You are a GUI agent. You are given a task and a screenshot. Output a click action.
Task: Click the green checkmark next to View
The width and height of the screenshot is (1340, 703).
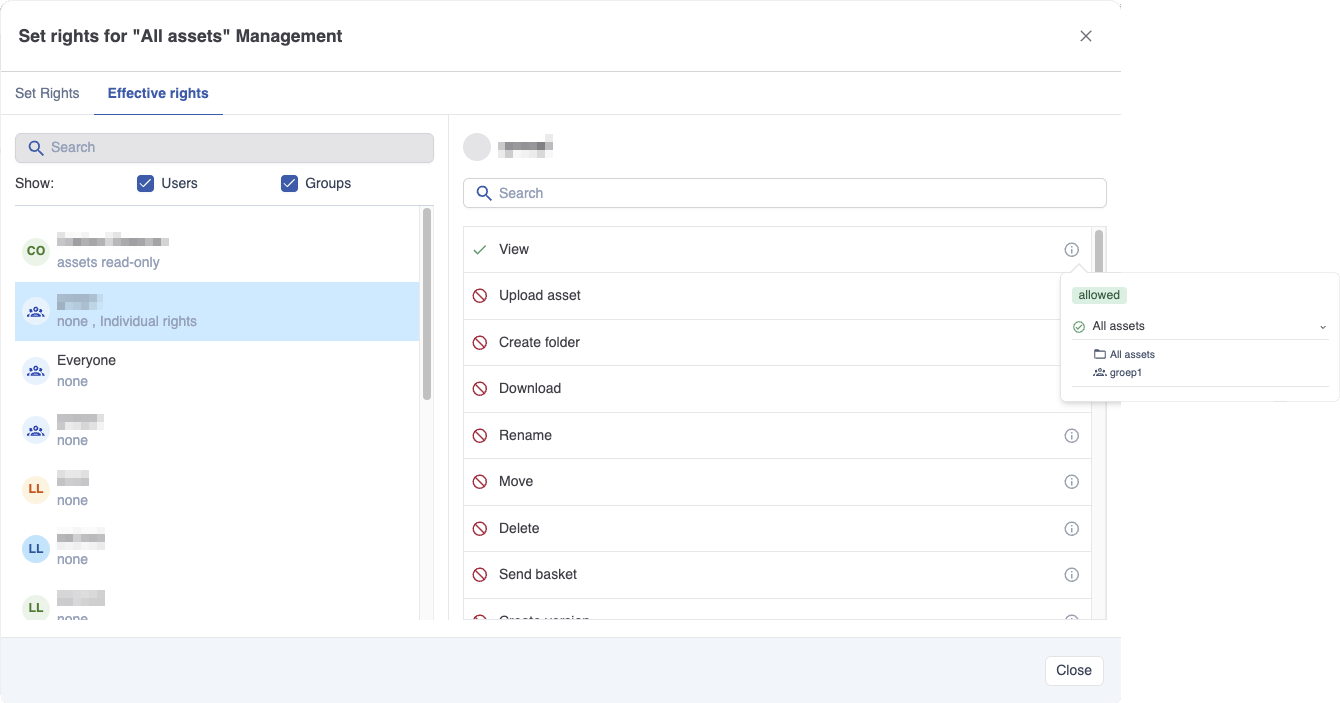point(480,250)
